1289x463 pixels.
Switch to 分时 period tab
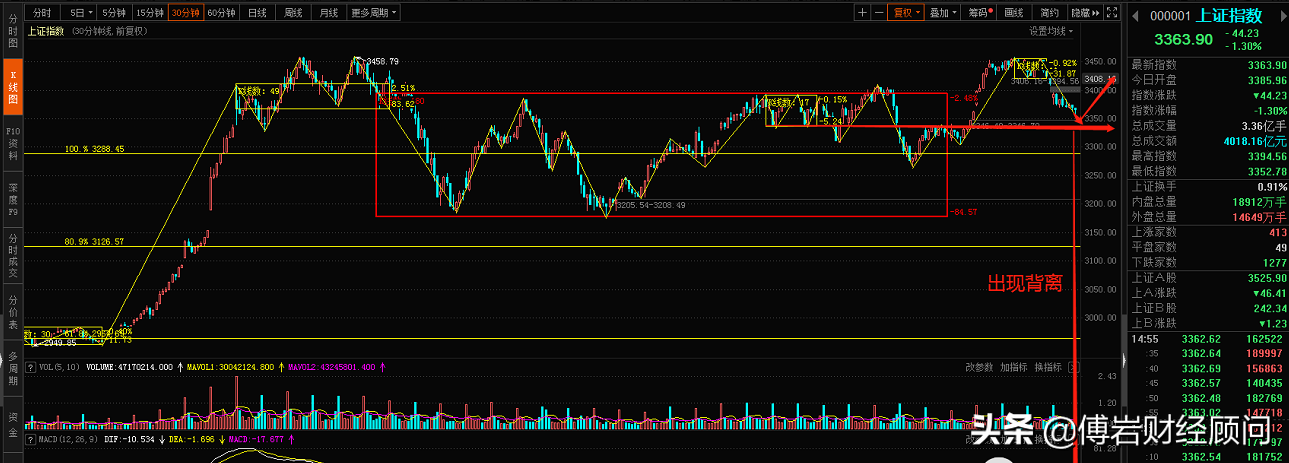[41, 13]
